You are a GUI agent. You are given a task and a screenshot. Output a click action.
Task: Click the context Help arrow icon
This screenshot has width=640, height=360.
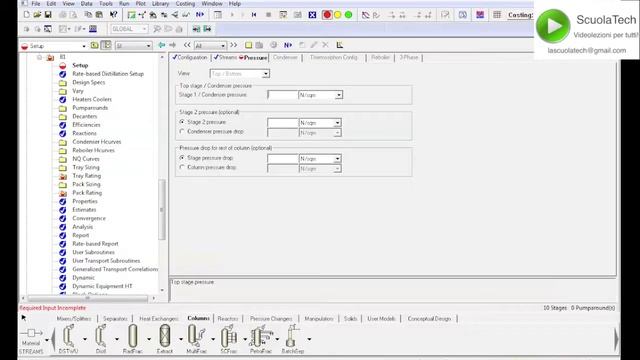113,15
